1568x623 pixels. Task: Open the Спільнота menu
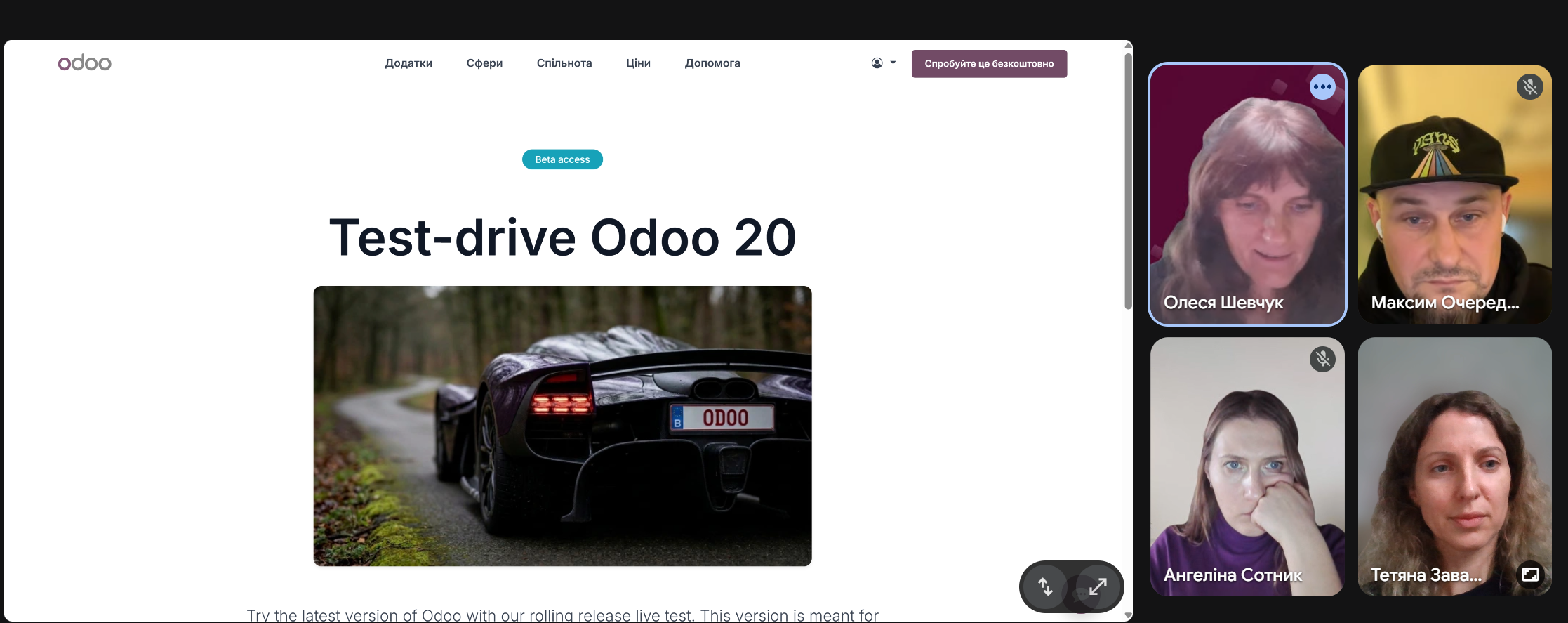click(564, 63)
